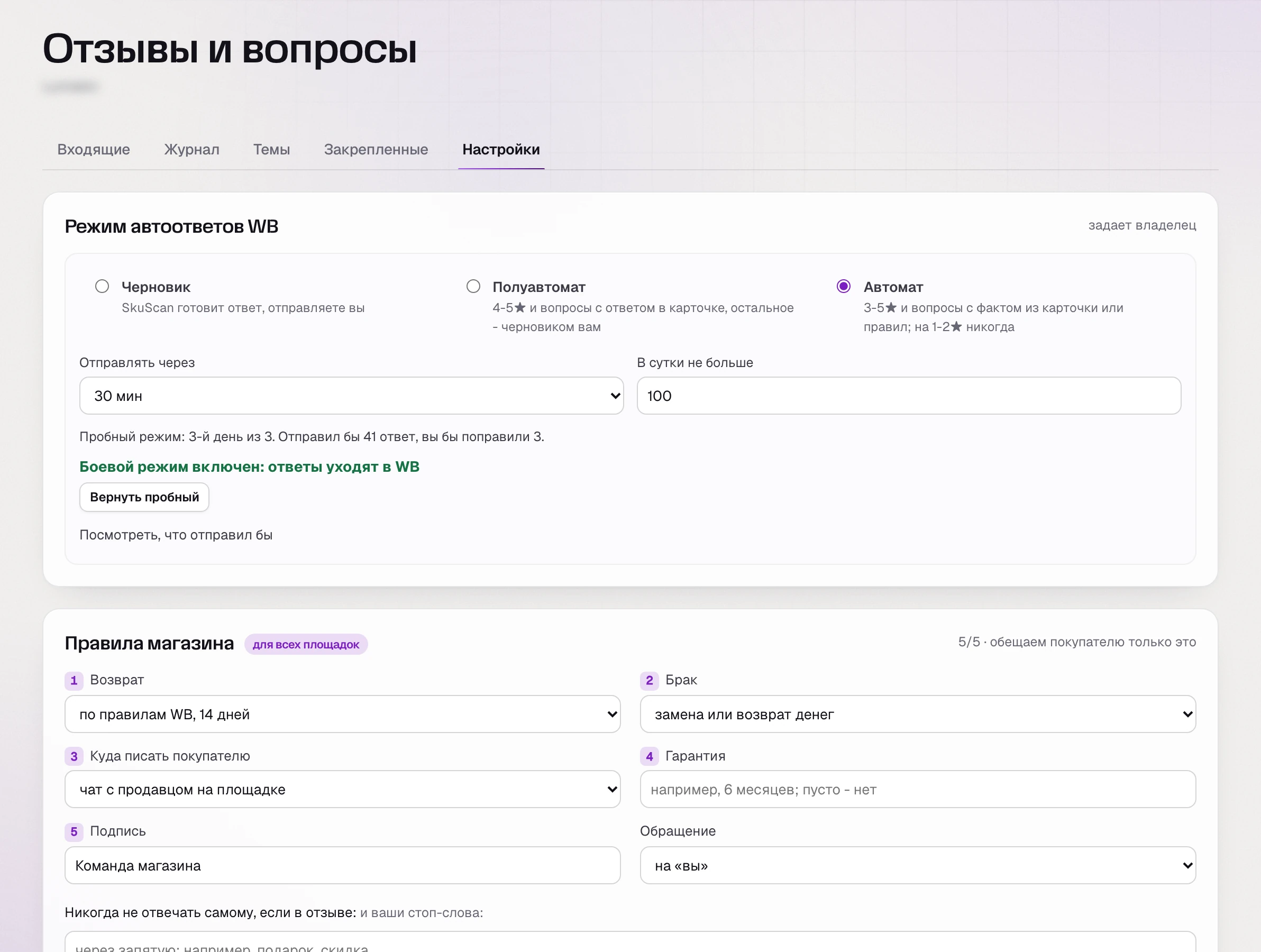The width and height of the screenshot is (1261, 952).
Task: Expand the Брак dropdown
Action: click(918, 713)
